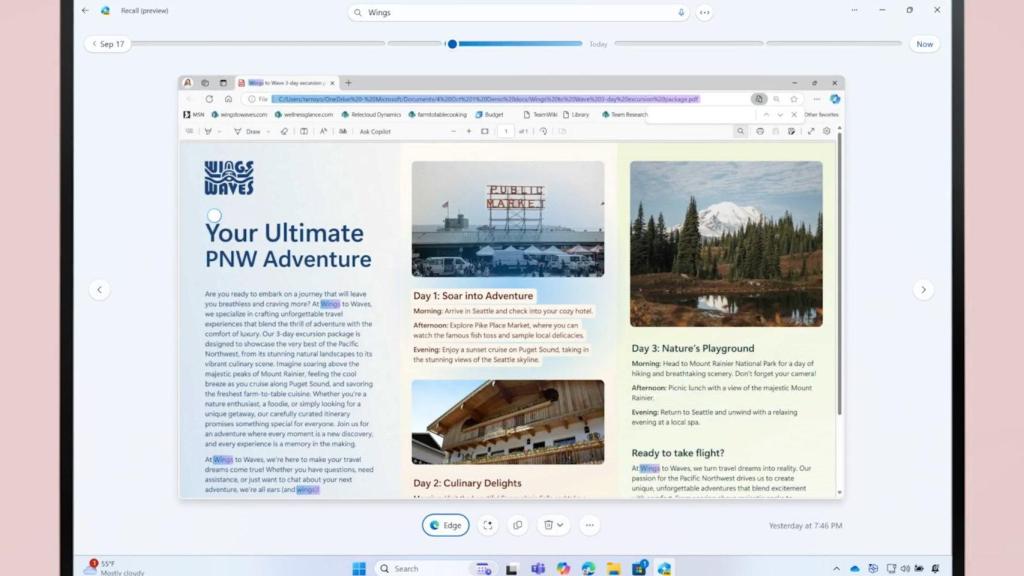
Task: Open the wingstowaves.com favorite
Action: pos(227,114)
